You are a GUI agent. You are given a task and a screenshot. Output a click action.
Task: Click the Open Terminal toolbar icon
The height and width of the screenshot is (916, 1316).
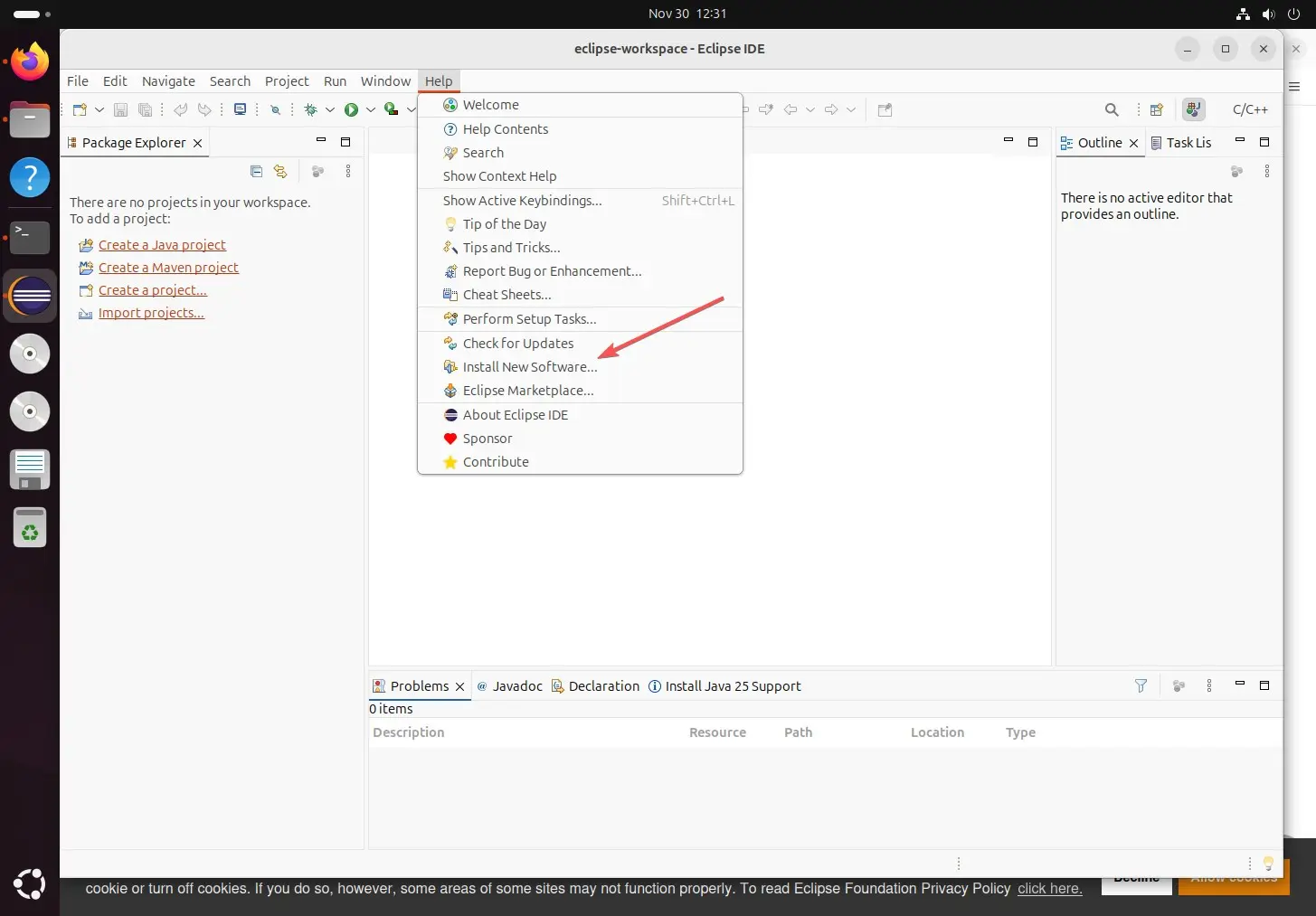(240, 109)
